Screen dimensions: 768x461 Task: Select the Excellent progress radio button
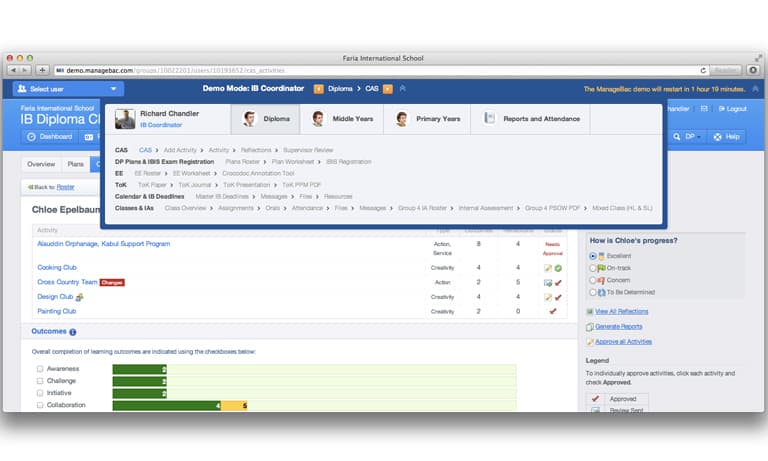click(x=593, y=256)
